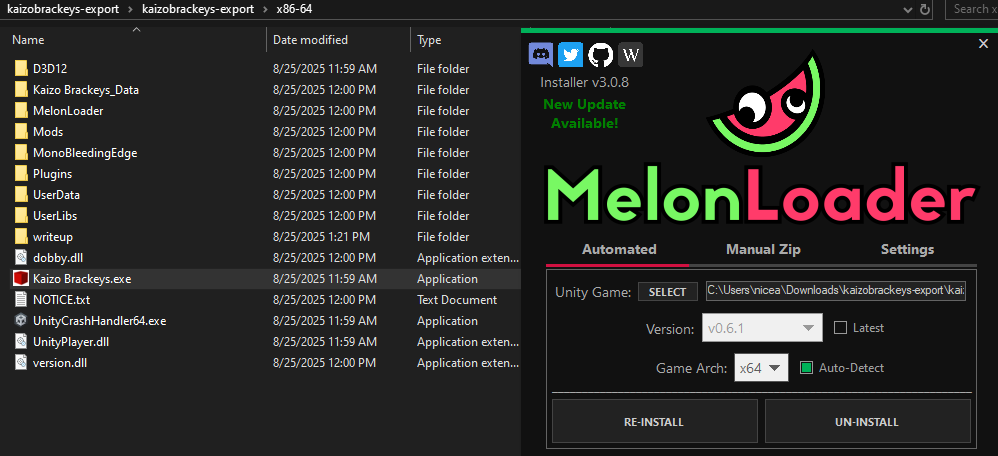Click the UN-INSTALL button
The image size is (998, 456).
pyautogui.click(x=867, y=422)
